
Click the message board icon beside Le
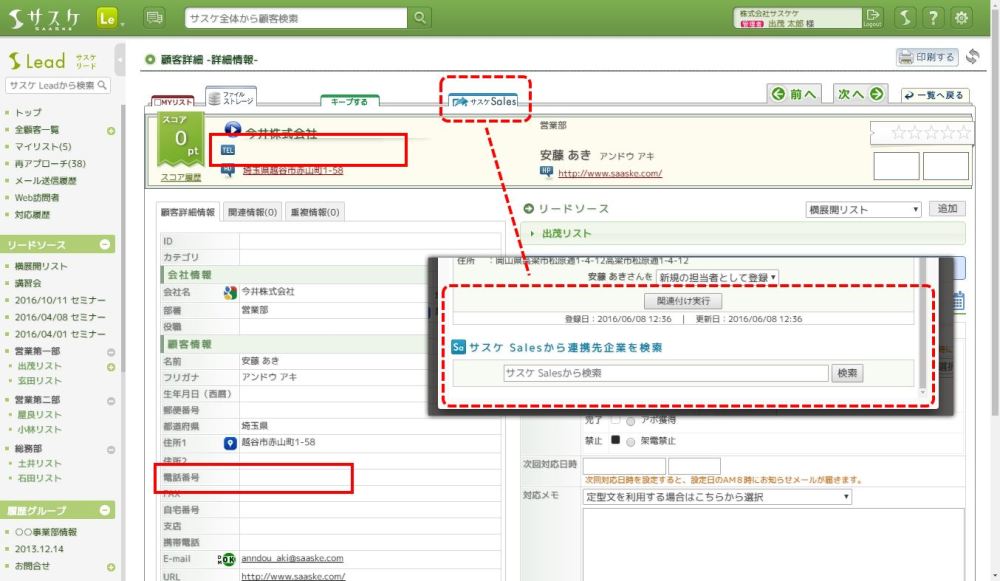click(154, 17)
